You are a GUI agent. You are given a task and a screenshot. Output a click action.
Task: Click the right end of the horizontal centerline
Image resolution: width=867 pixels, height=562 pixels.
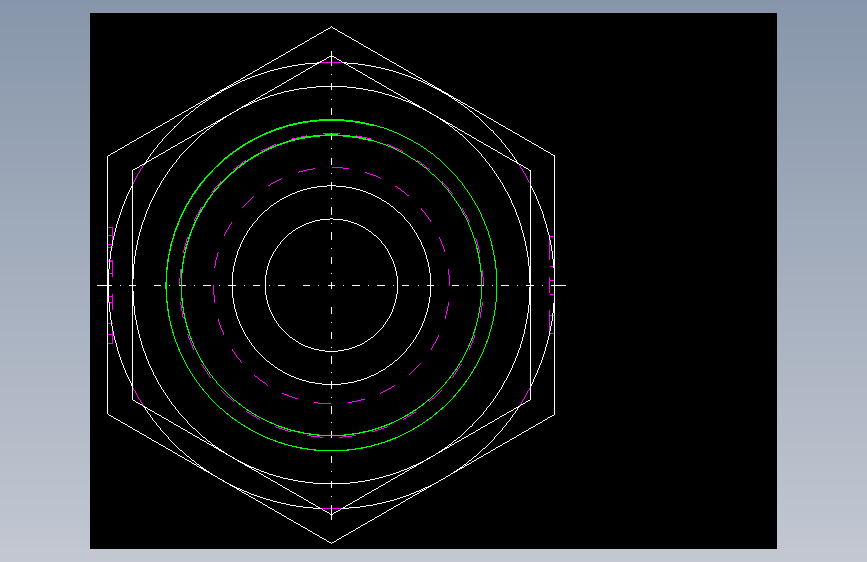[565, 285]
